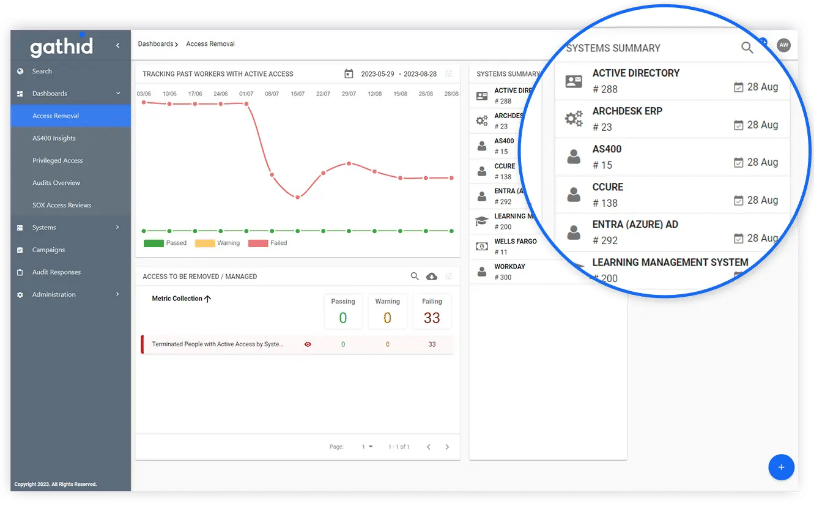Click the upward sort arrow next to Metric Collection
Viewport: 814px width, 520px height.
tap(208, 299)
